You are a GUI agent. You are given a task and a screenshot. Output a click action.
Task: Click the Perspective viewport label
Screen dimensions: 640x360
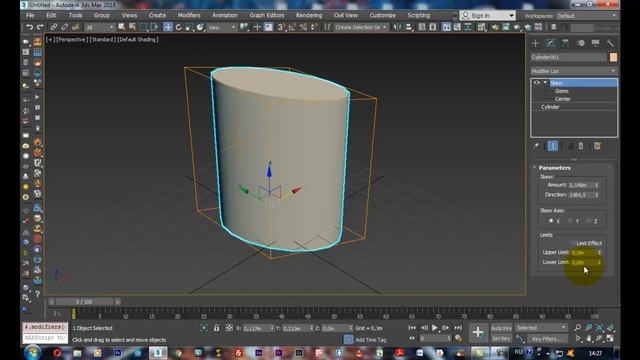tap(71, 40)
